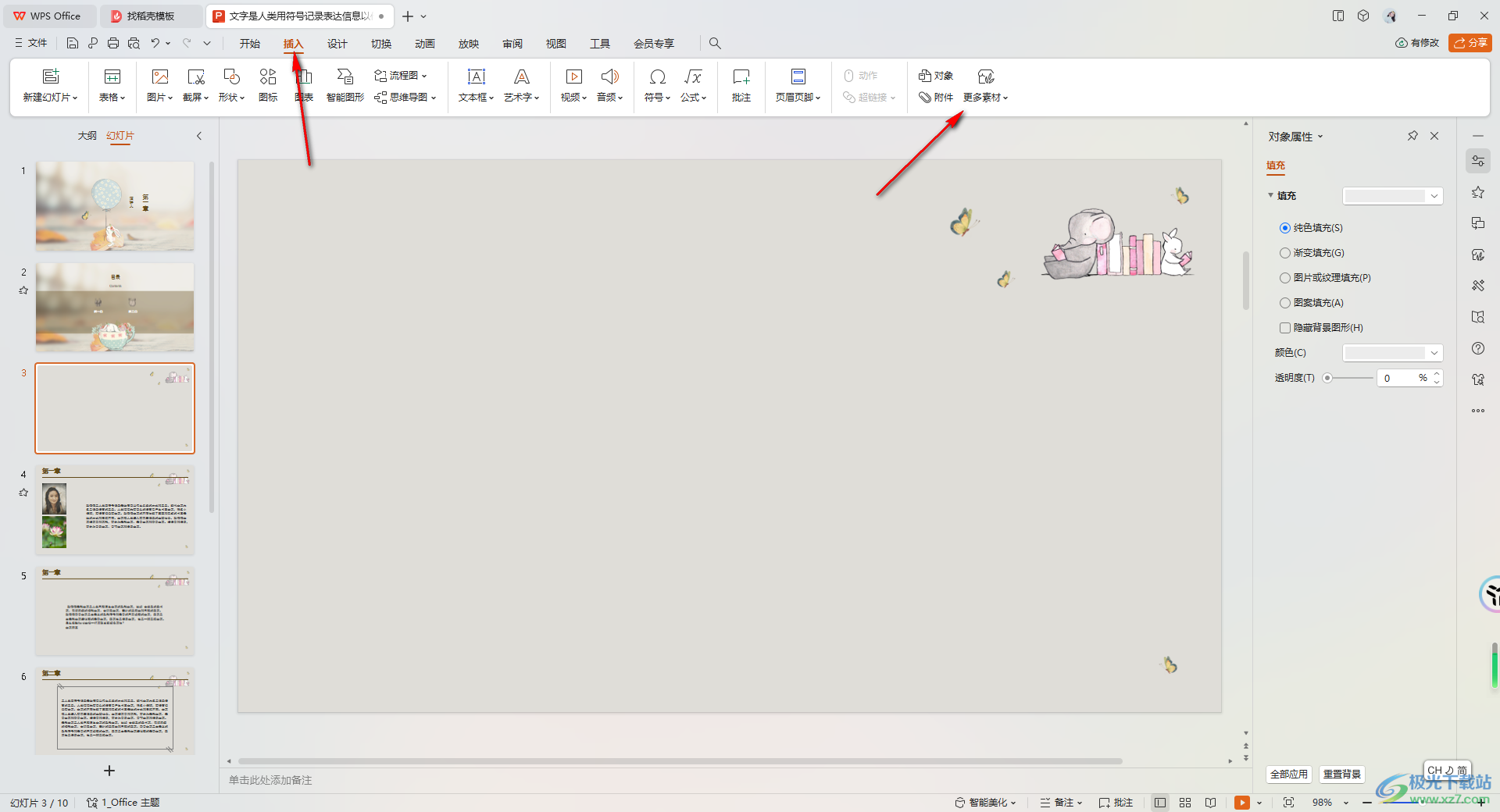Insert 音频 audio

tap(610, 85)
